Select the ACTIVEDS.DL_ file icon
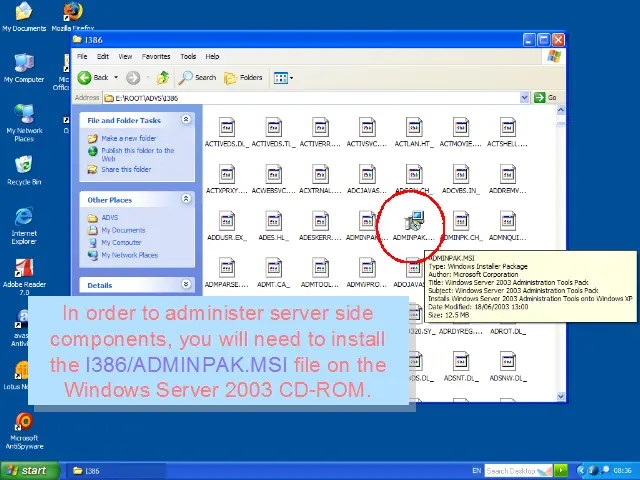Viewport: 640px width, 480px height. [x=226, y=129]
